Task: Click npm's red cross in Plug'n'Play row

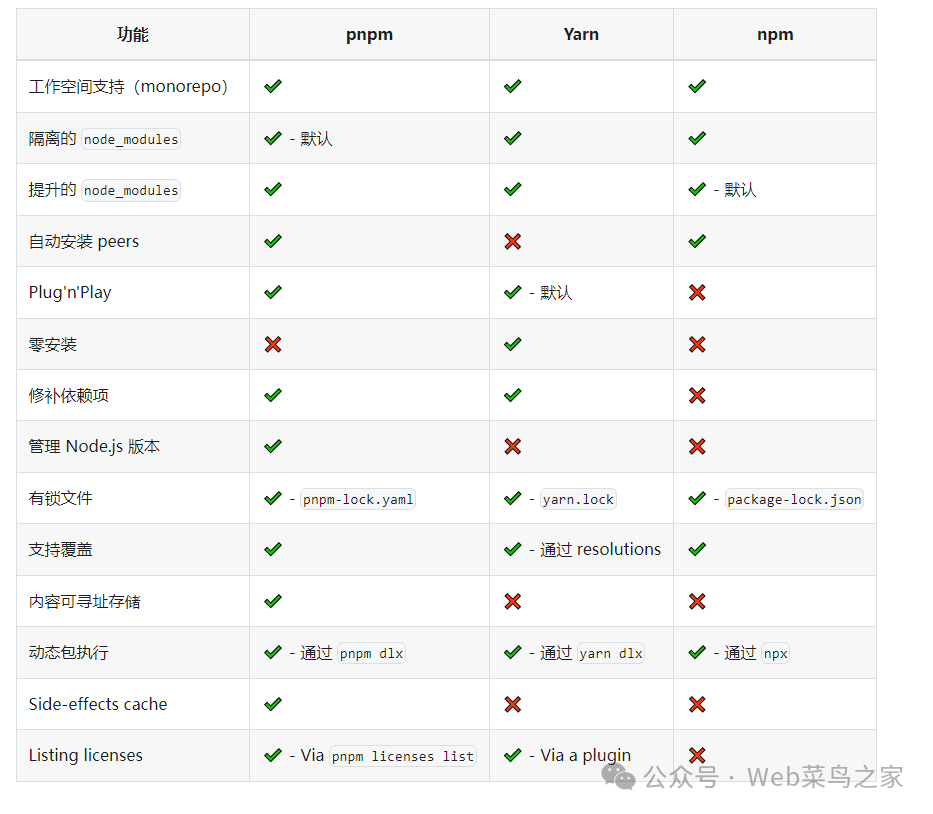Action: point(697,292)
